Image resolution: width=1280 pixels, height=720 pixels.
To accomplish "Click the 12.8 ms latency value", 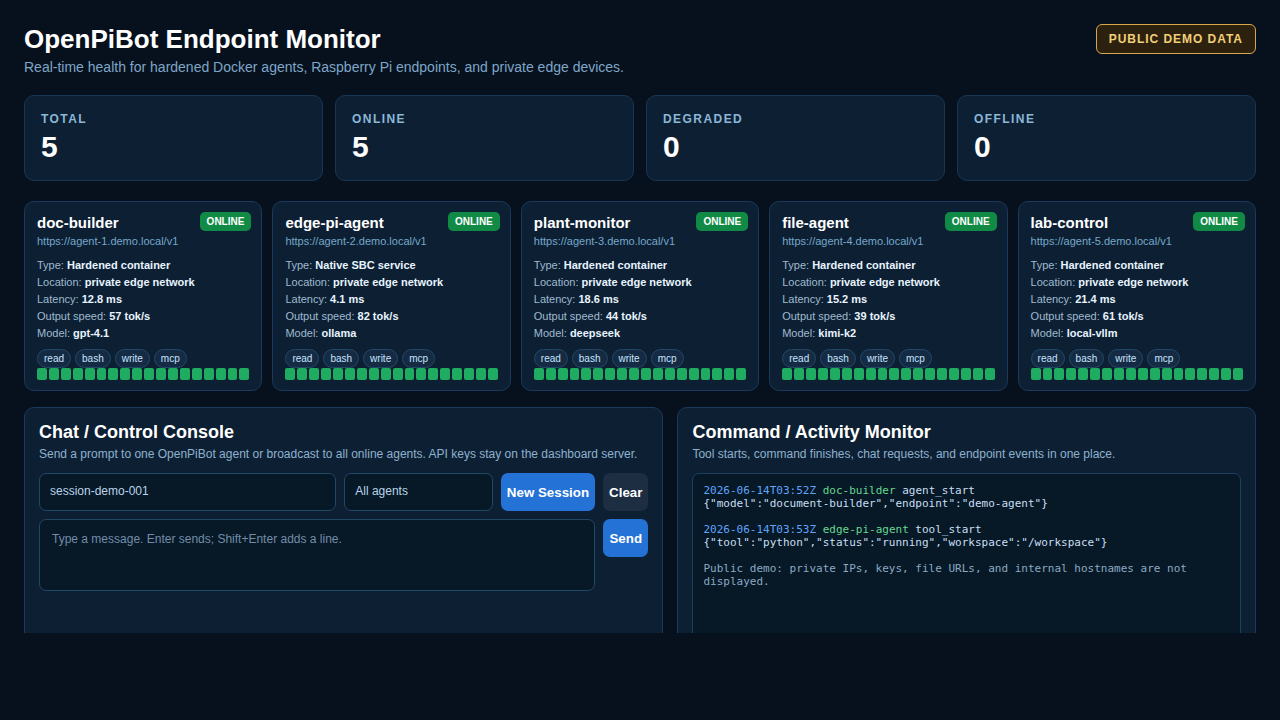I will coord(102,299).
